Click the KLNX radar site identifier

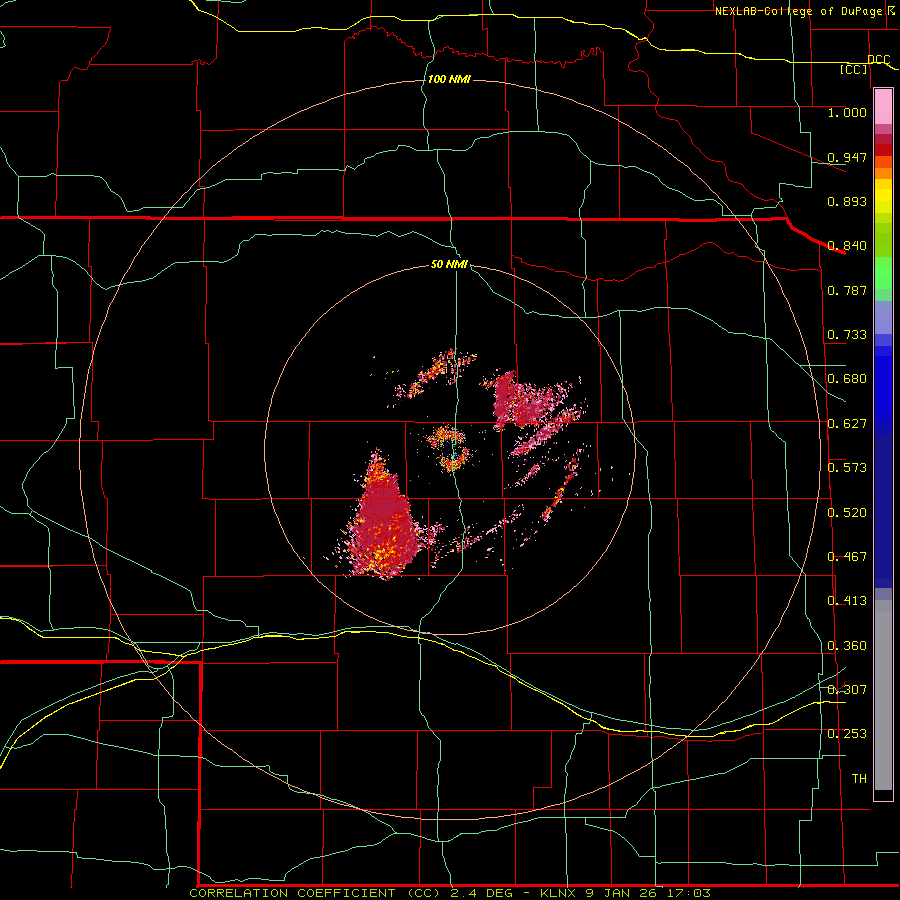558,893
